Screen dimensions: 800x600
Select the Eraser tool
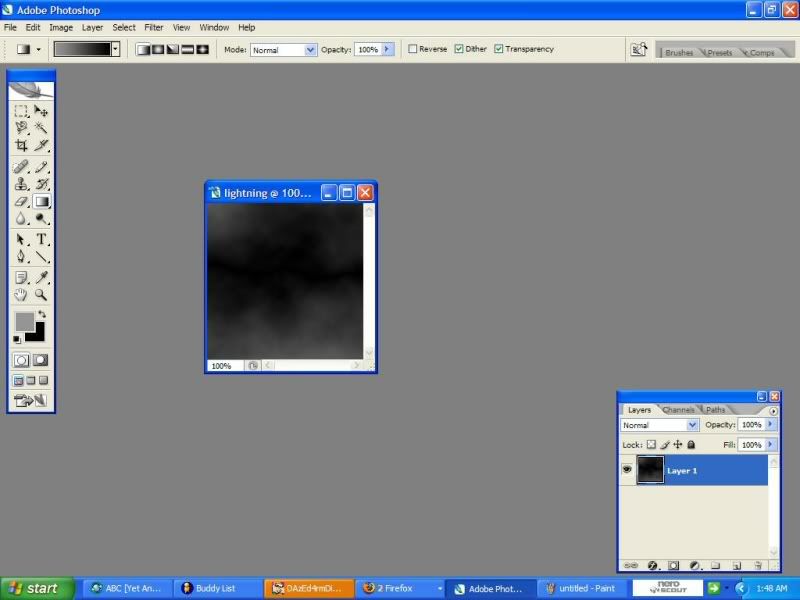(x=21, y=201)
